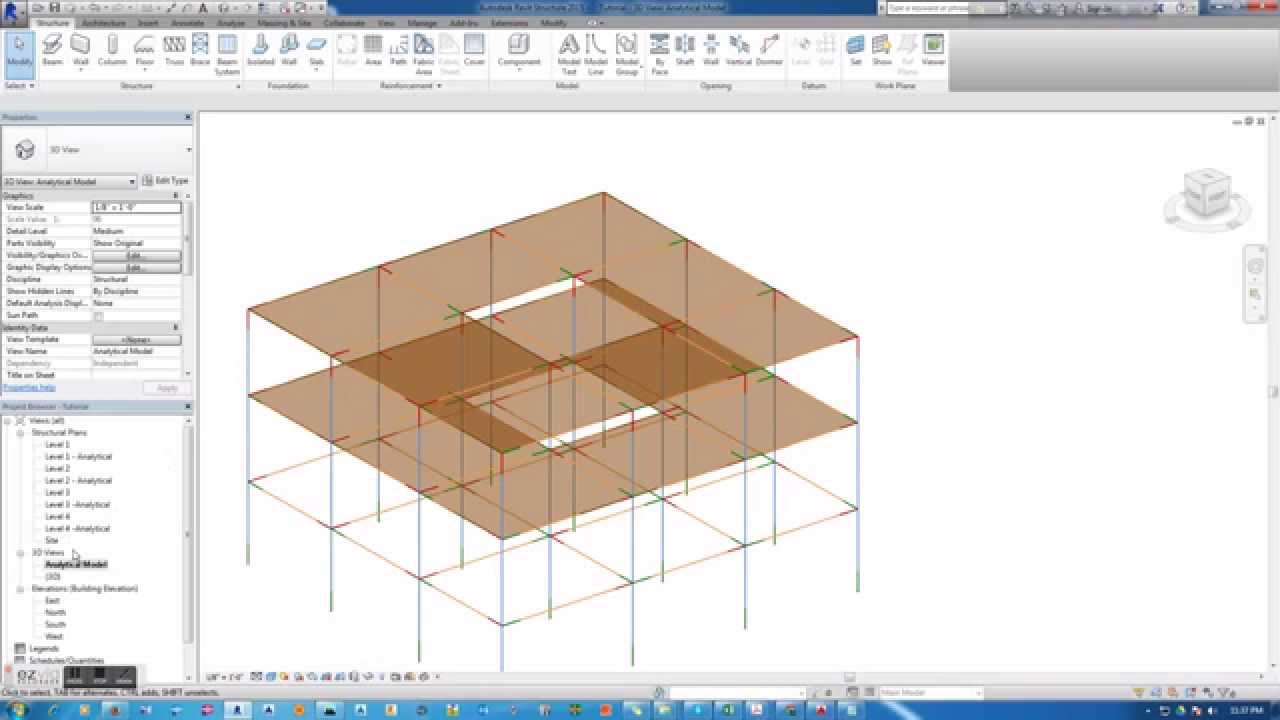Click Apply in the Properties panel
The width and height of the screenshot is (1280, 720).
[x=166, y=387]
